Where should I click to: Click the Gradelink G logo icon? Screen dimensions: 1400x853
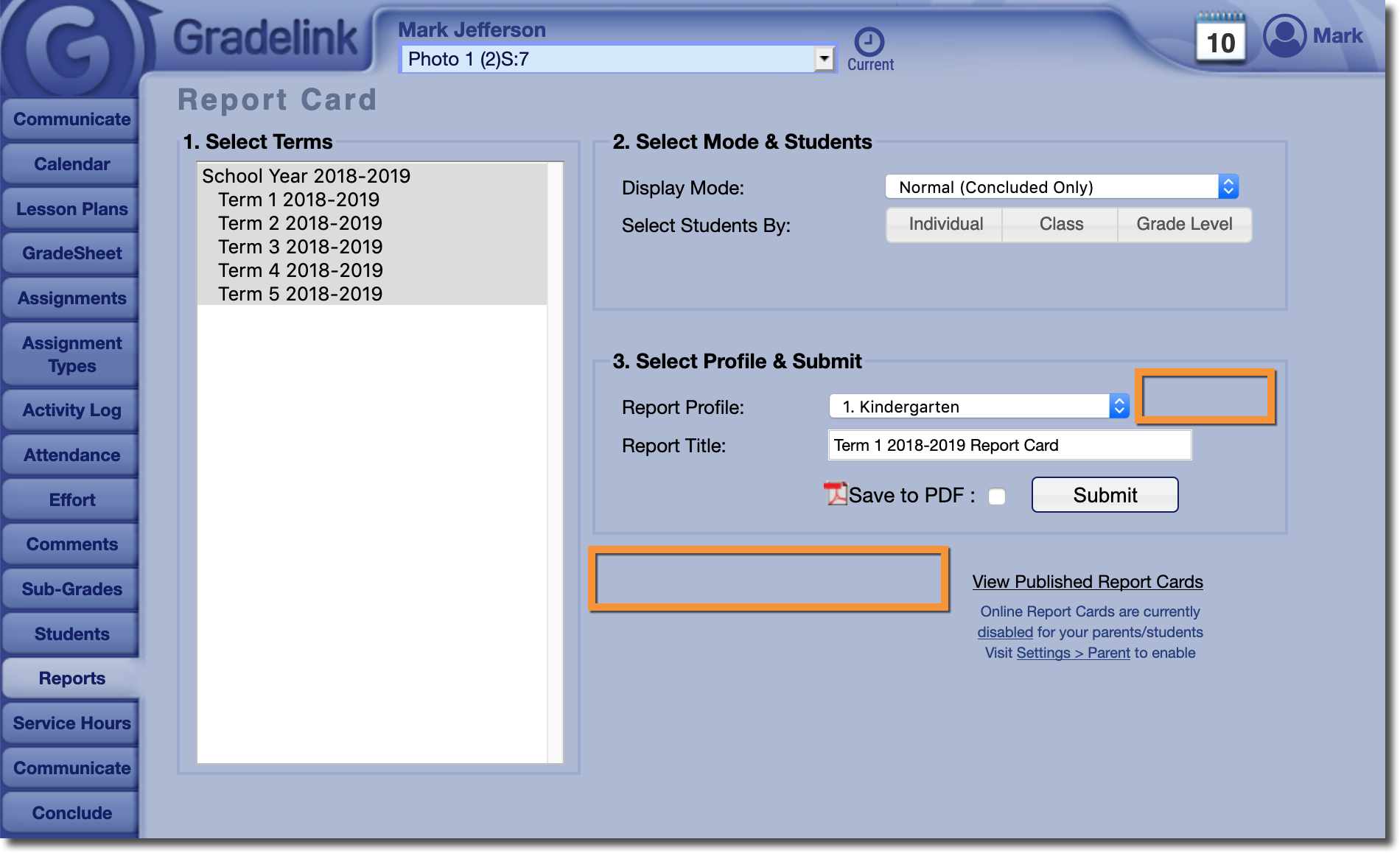pyautogui.click(x=74, y=49)
